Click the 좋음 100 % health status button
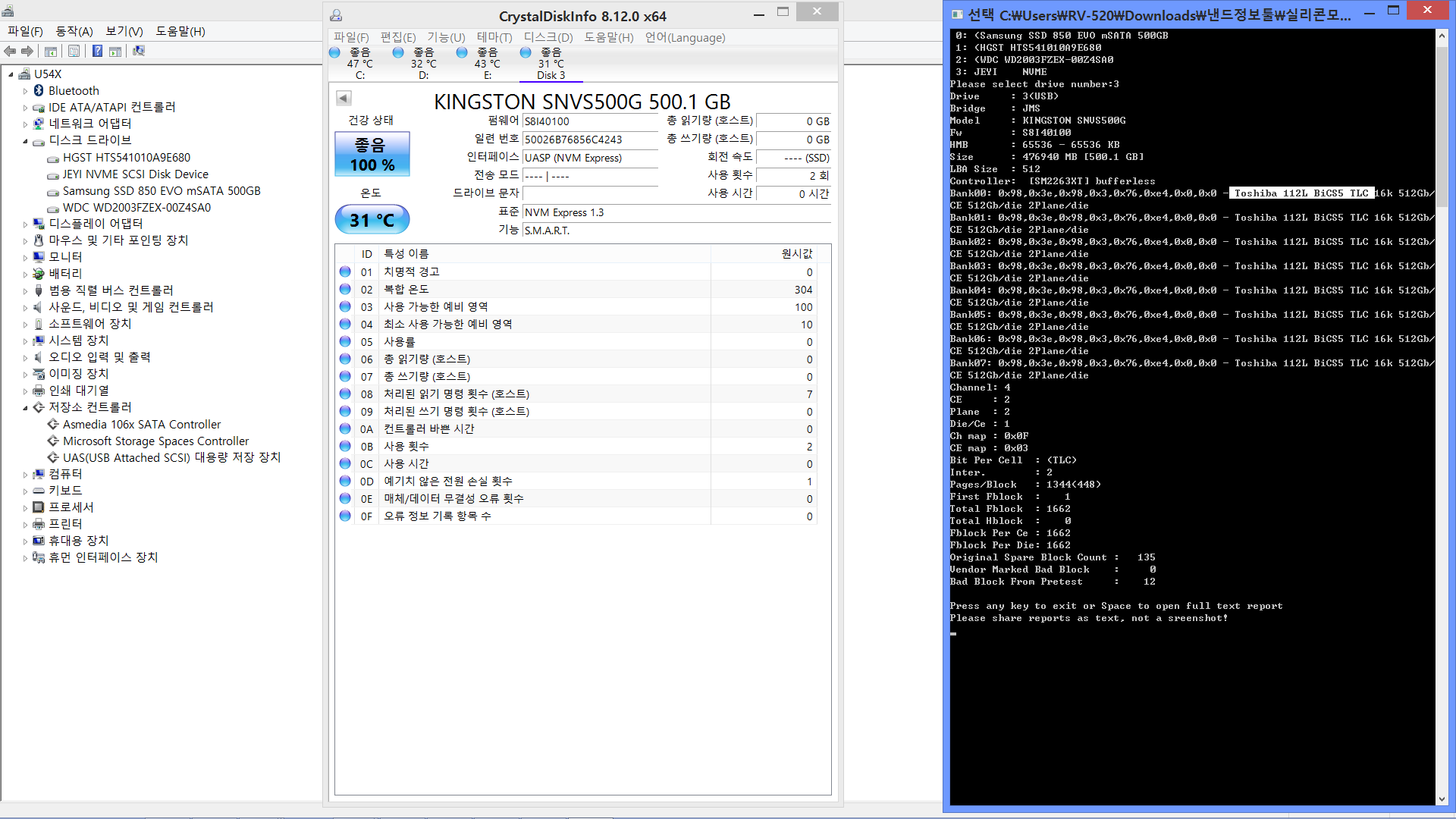The height and width of the screenshot is (819, 1456). pos(372,154)
